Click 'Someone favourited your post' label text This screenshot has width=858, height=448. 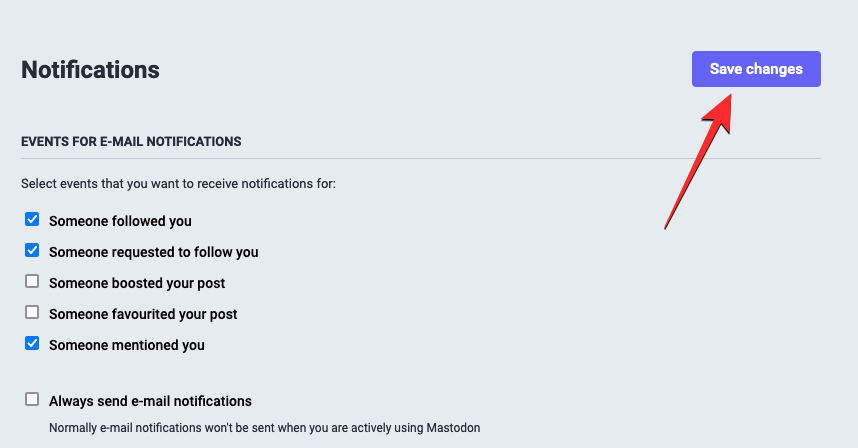143,314
